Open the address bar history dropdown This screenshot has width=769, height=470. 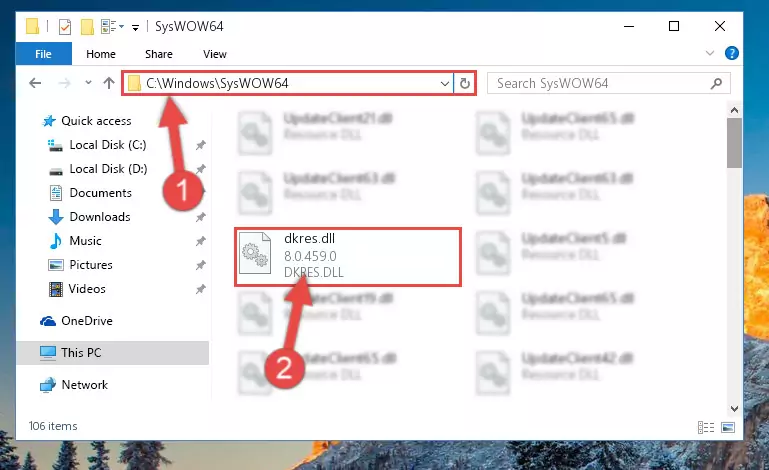(444, 83)
